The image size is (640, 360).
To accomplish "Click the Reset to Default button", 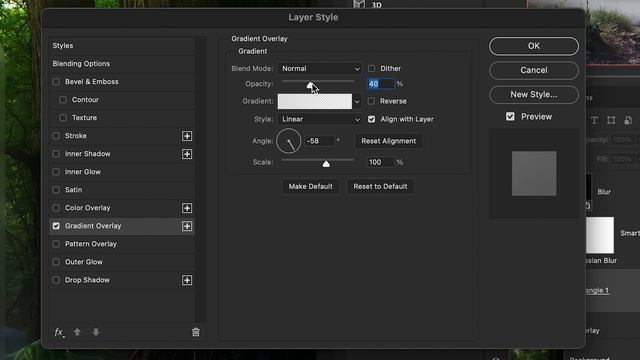I will (380, 187).
